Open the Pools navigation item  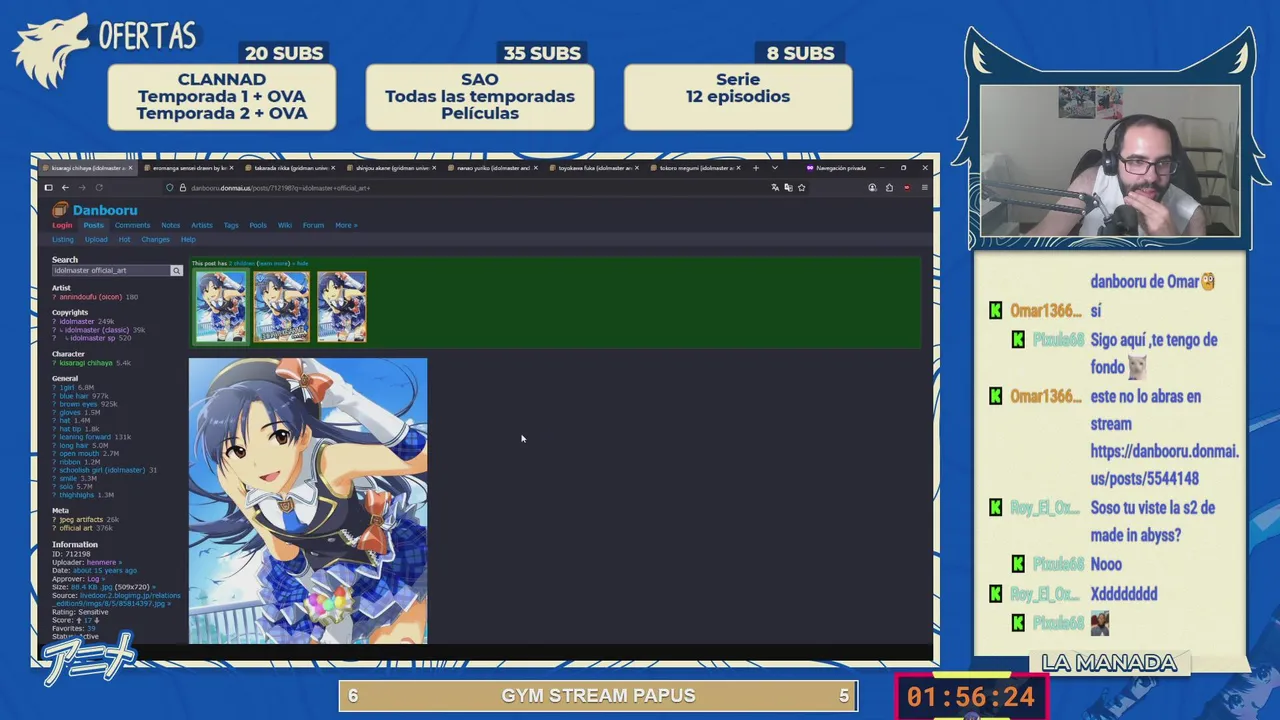(x=258, y=225)
